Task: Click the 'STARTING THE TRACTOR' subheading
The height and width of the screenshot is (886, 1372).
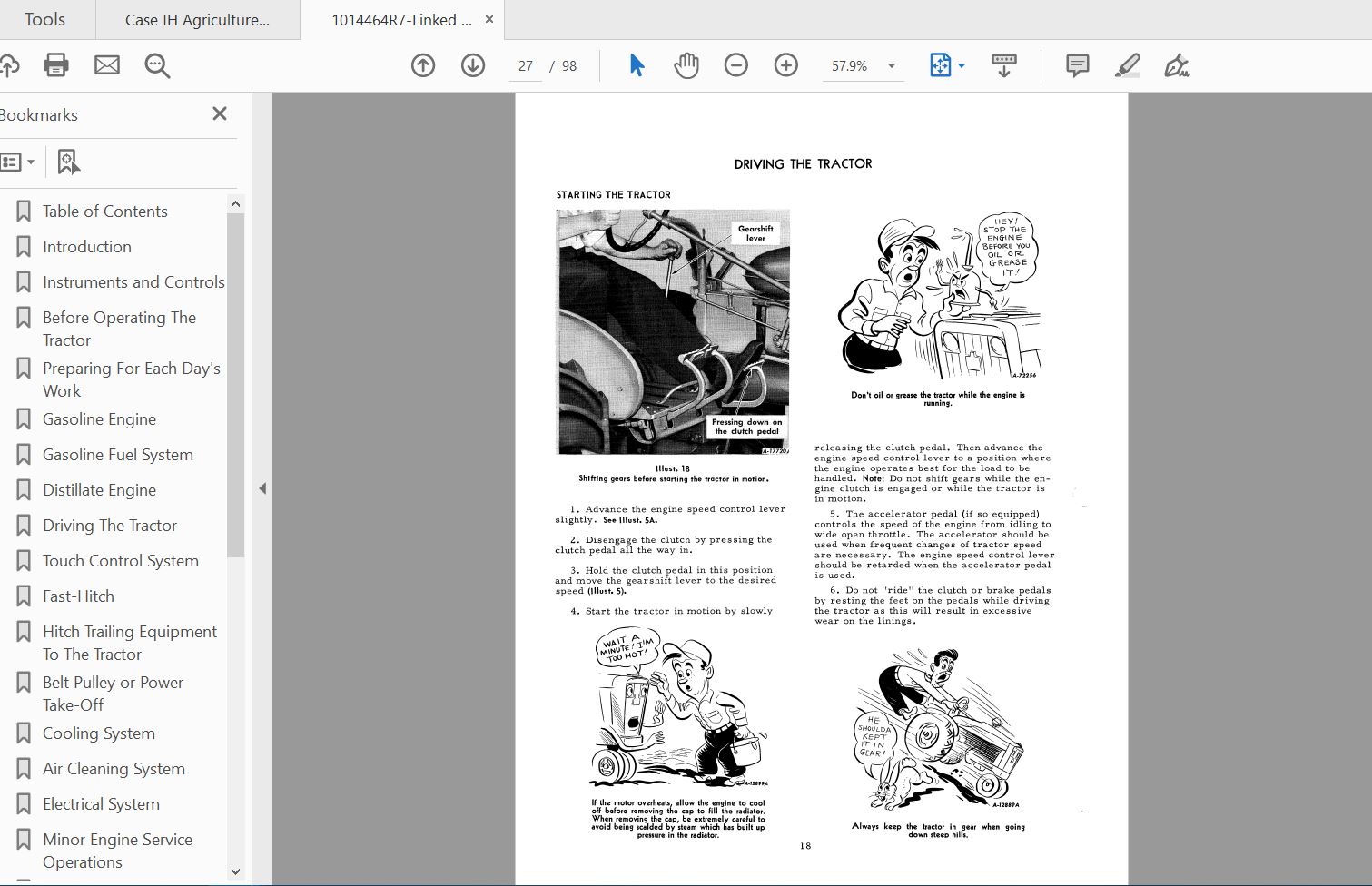Action: [x=614, y=195]
